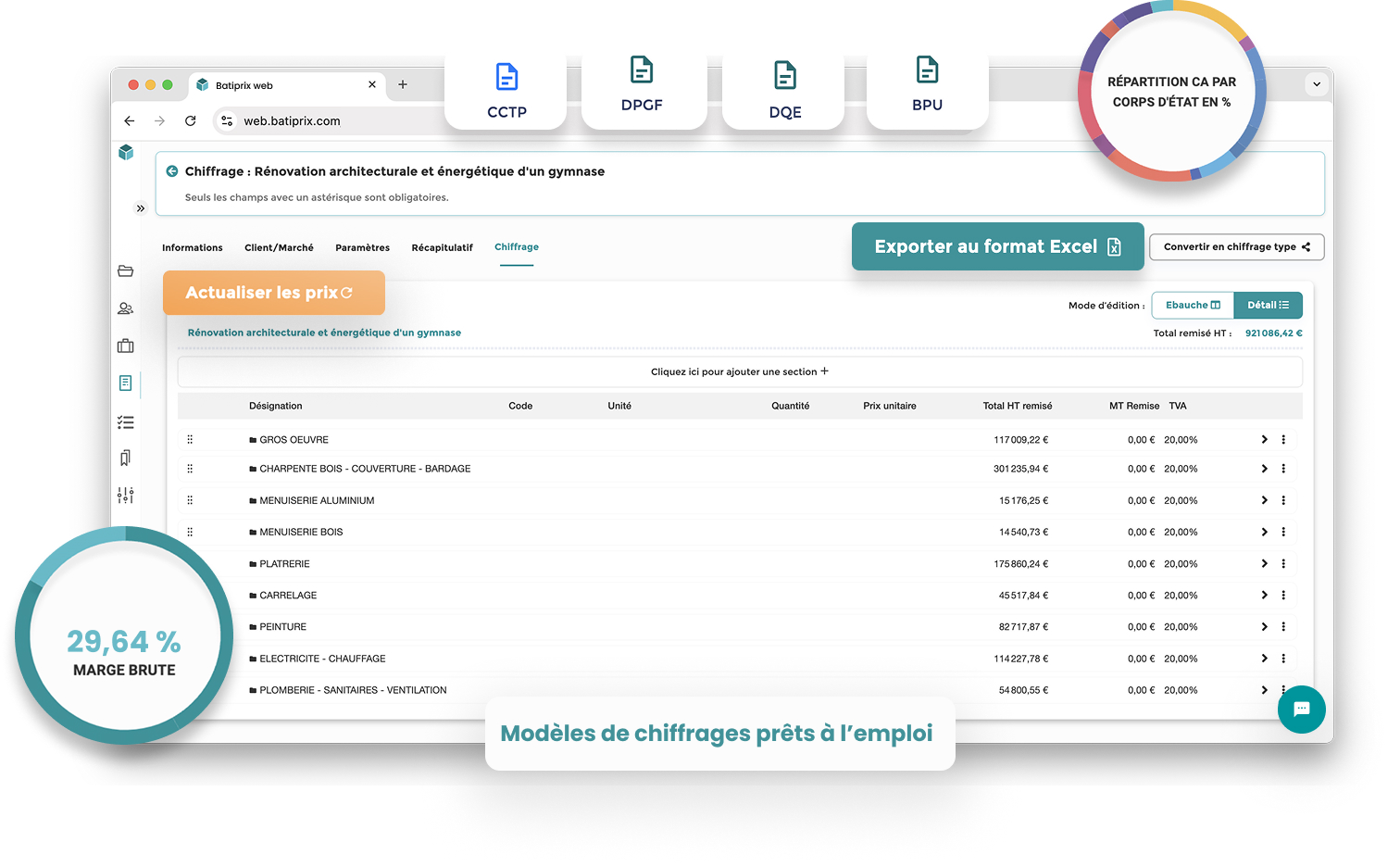1400x867 pixels.
Task: Click Convertir en chiffrage type
Action: click(1236, 246)
